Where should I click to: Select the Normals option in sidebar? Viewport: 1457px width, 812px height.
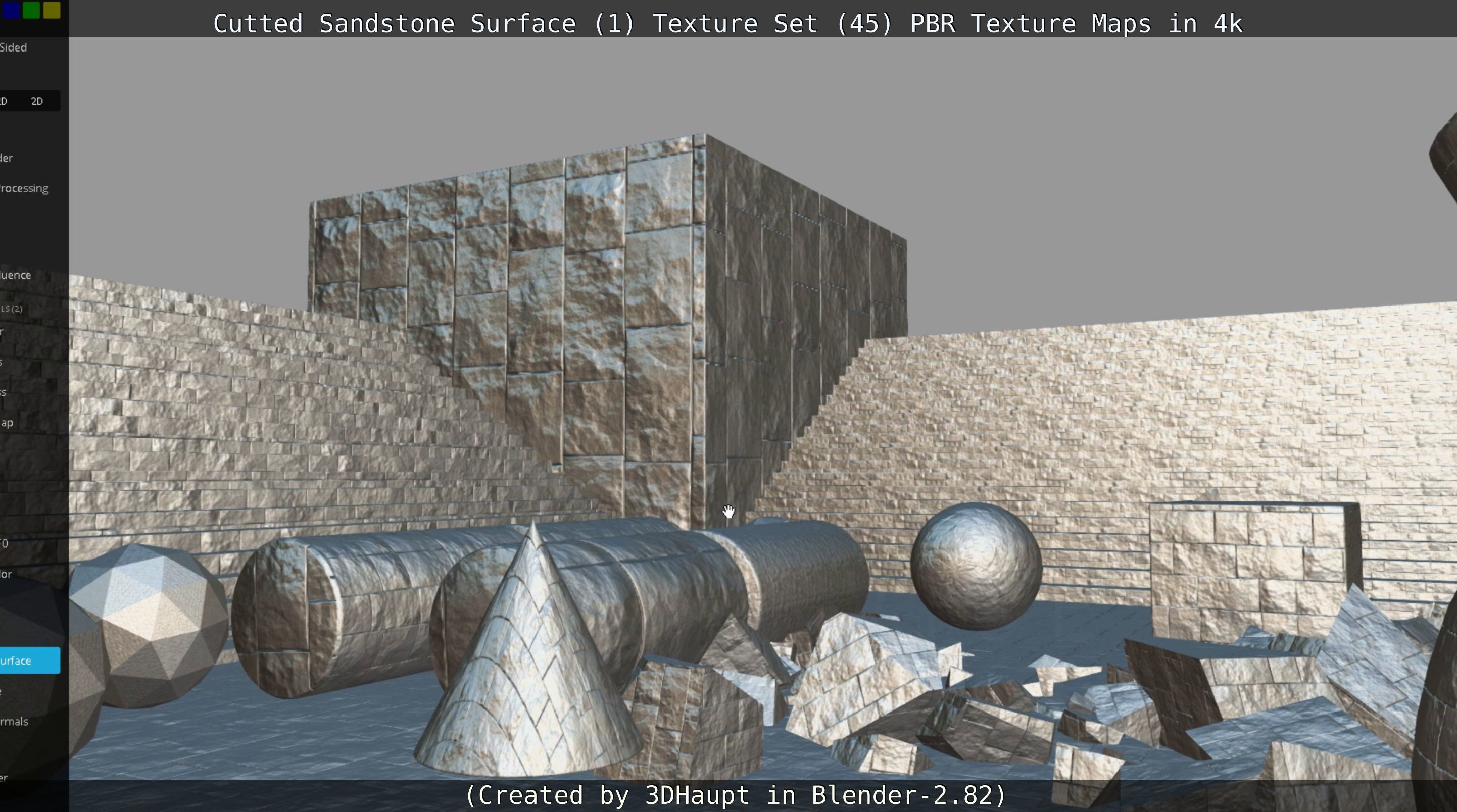click(x=14, y=722)
